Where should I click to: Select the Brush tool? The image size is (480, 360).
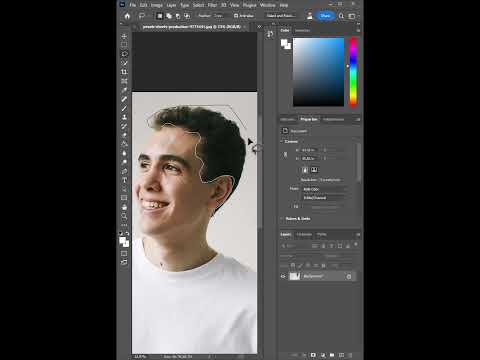point(124,108)
